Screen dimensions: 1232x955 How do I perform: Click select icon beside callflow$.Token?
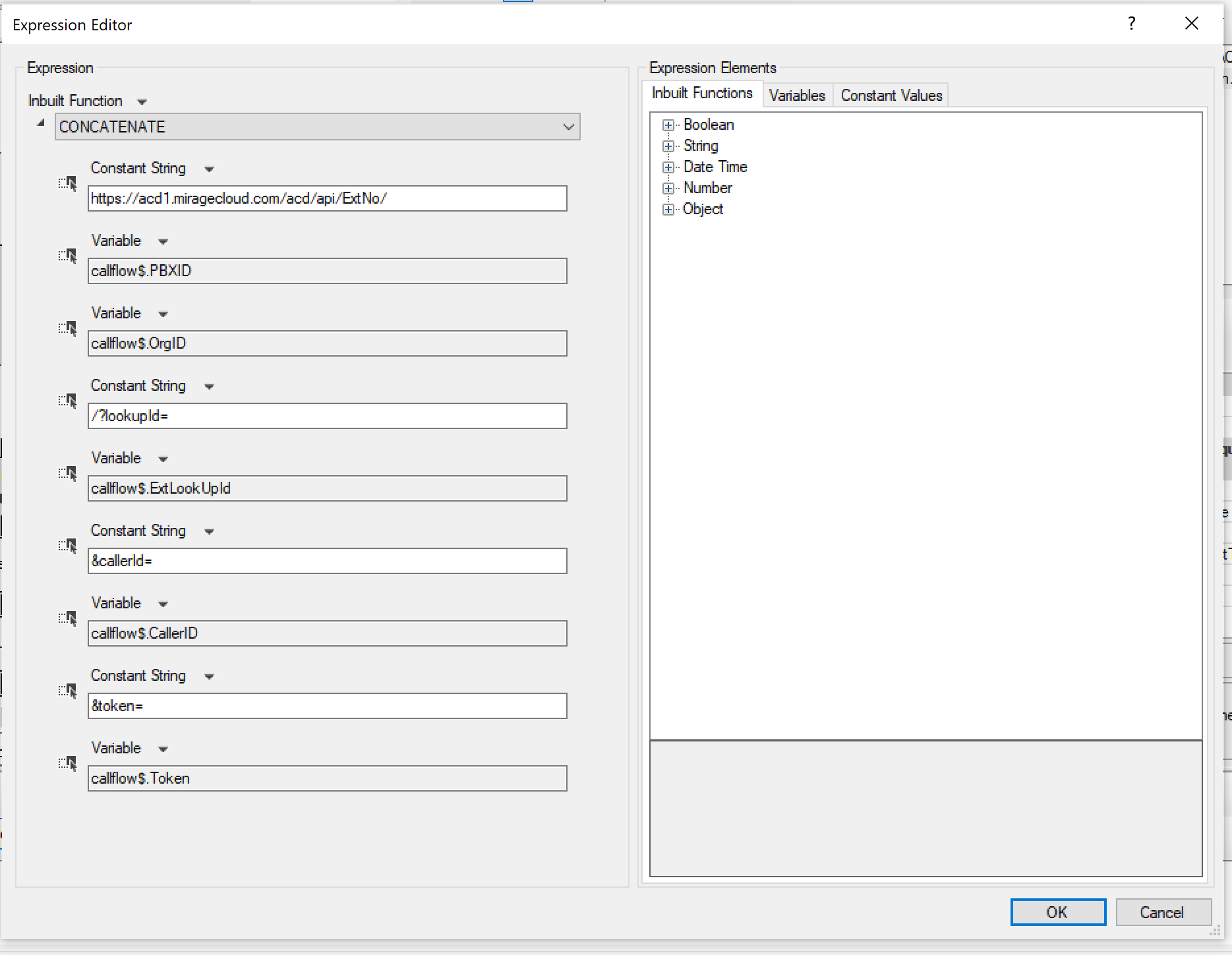[x=68, y=763]
